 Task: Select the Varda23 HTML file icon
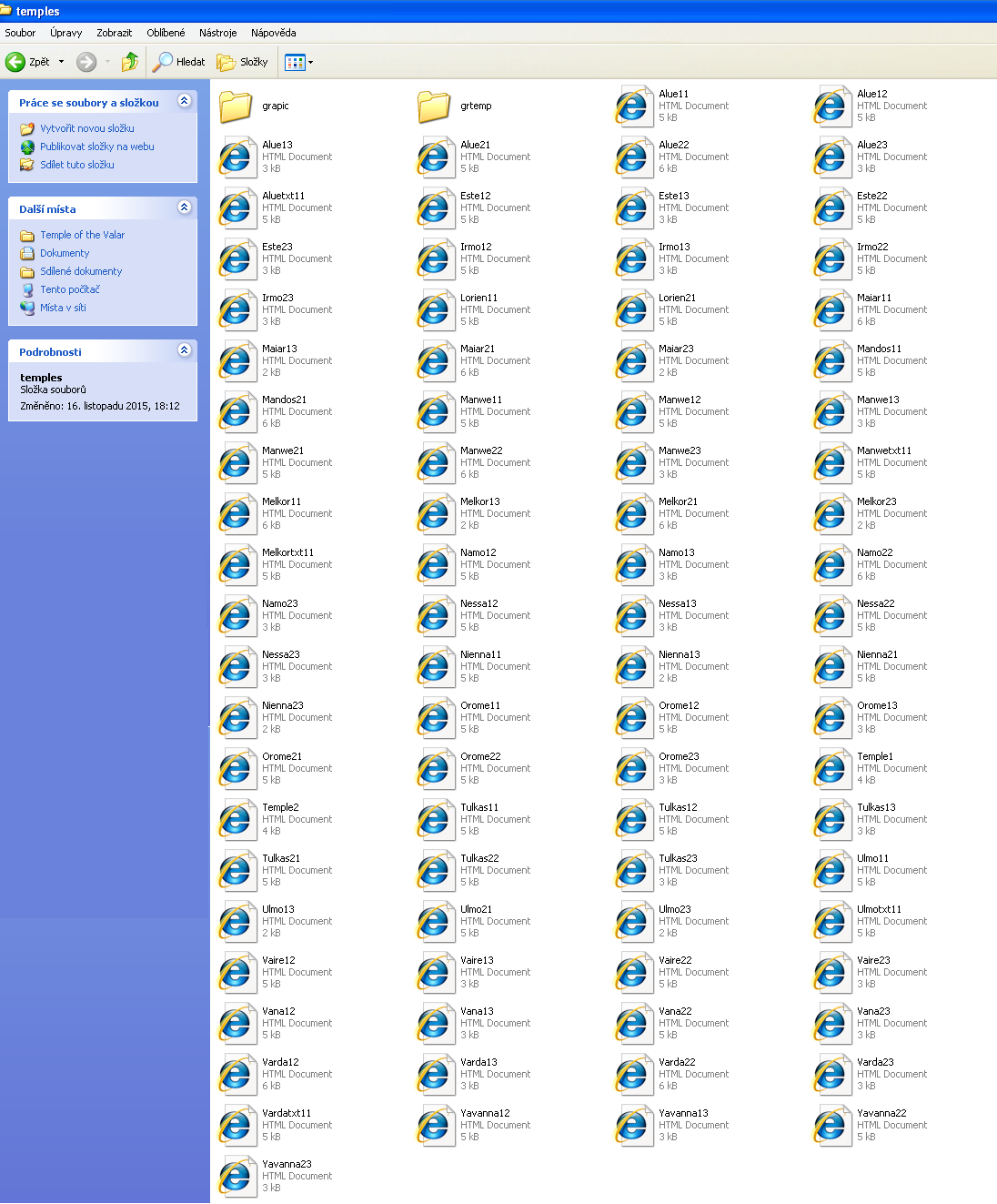tap(832, 1074)
